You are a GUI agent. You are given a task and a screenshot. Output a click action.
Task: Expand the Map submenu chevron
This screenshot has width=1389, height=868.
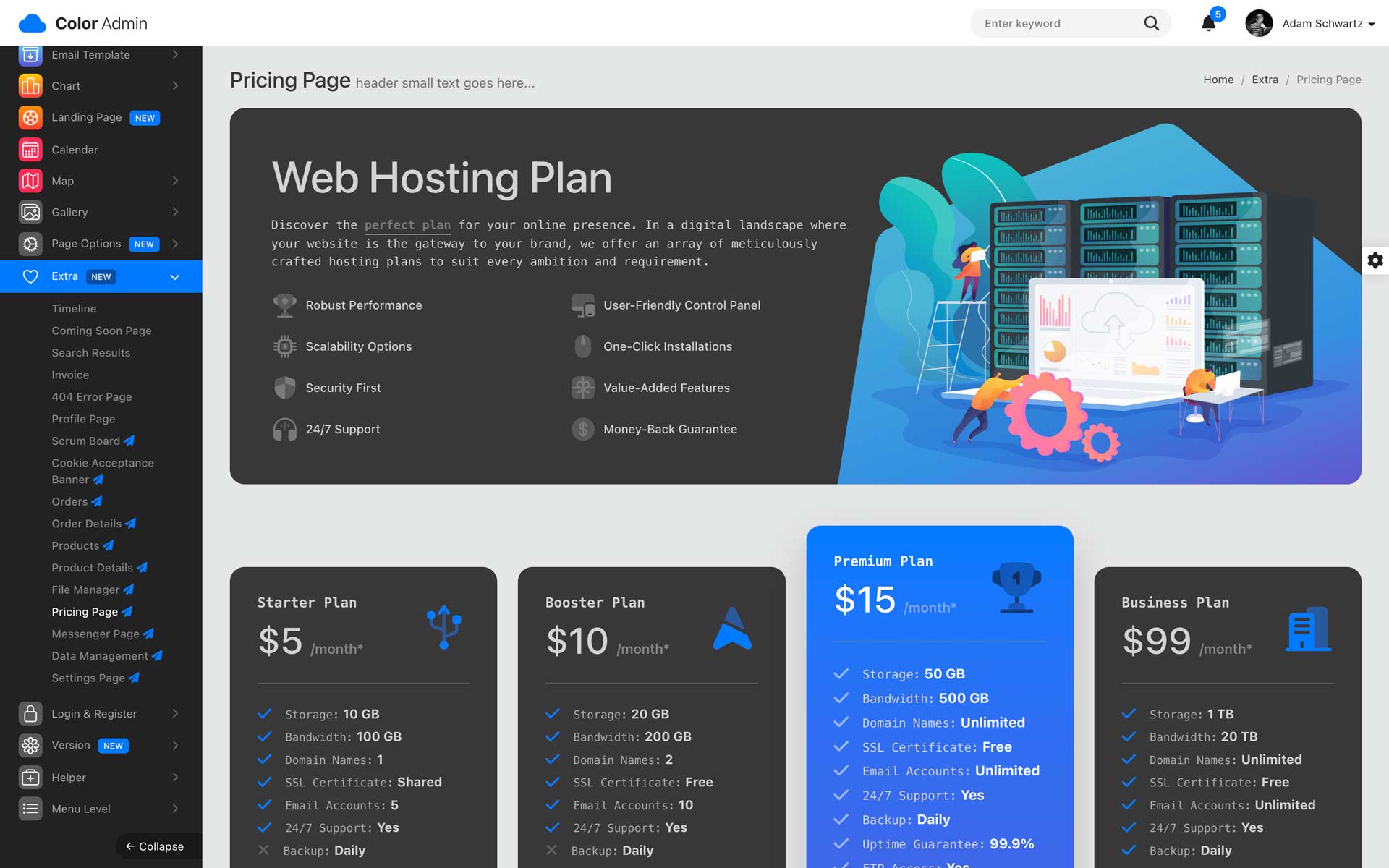[x=175, y=181]
